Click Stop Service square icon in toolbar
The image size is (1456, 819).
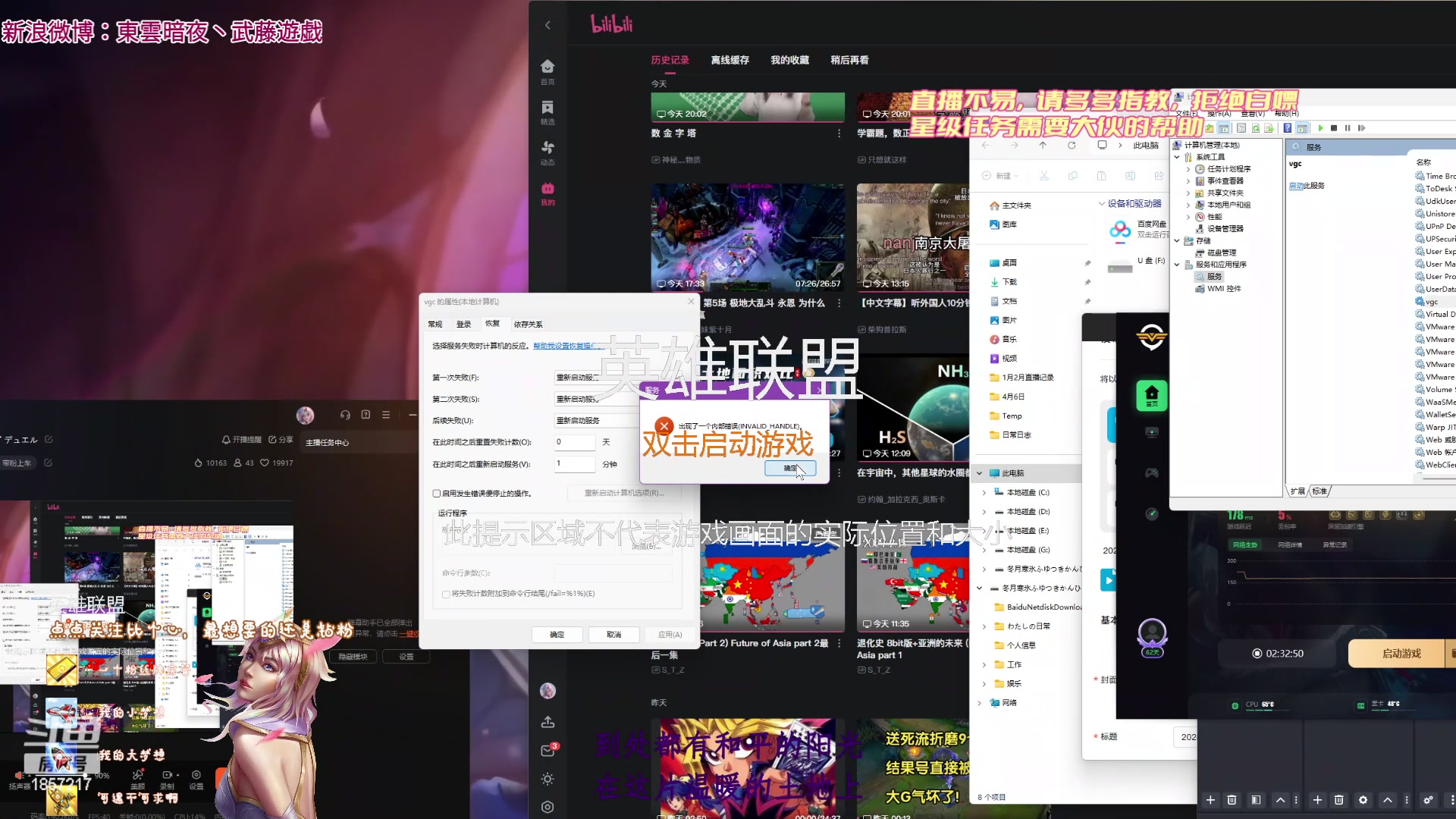1334,128
